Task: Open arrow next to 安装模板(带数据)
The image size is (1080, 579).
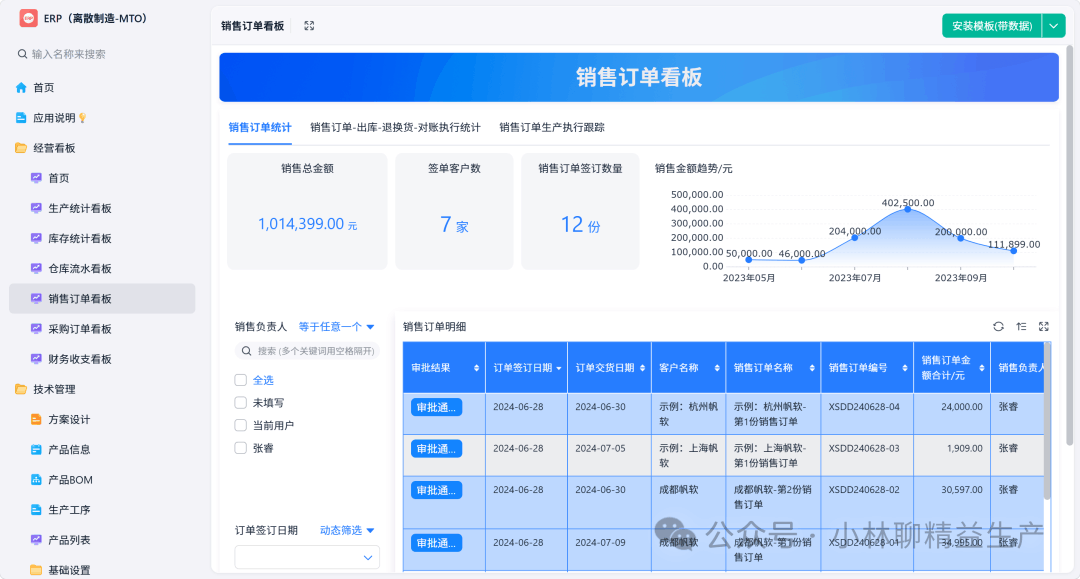Action: coord(1054,26)
